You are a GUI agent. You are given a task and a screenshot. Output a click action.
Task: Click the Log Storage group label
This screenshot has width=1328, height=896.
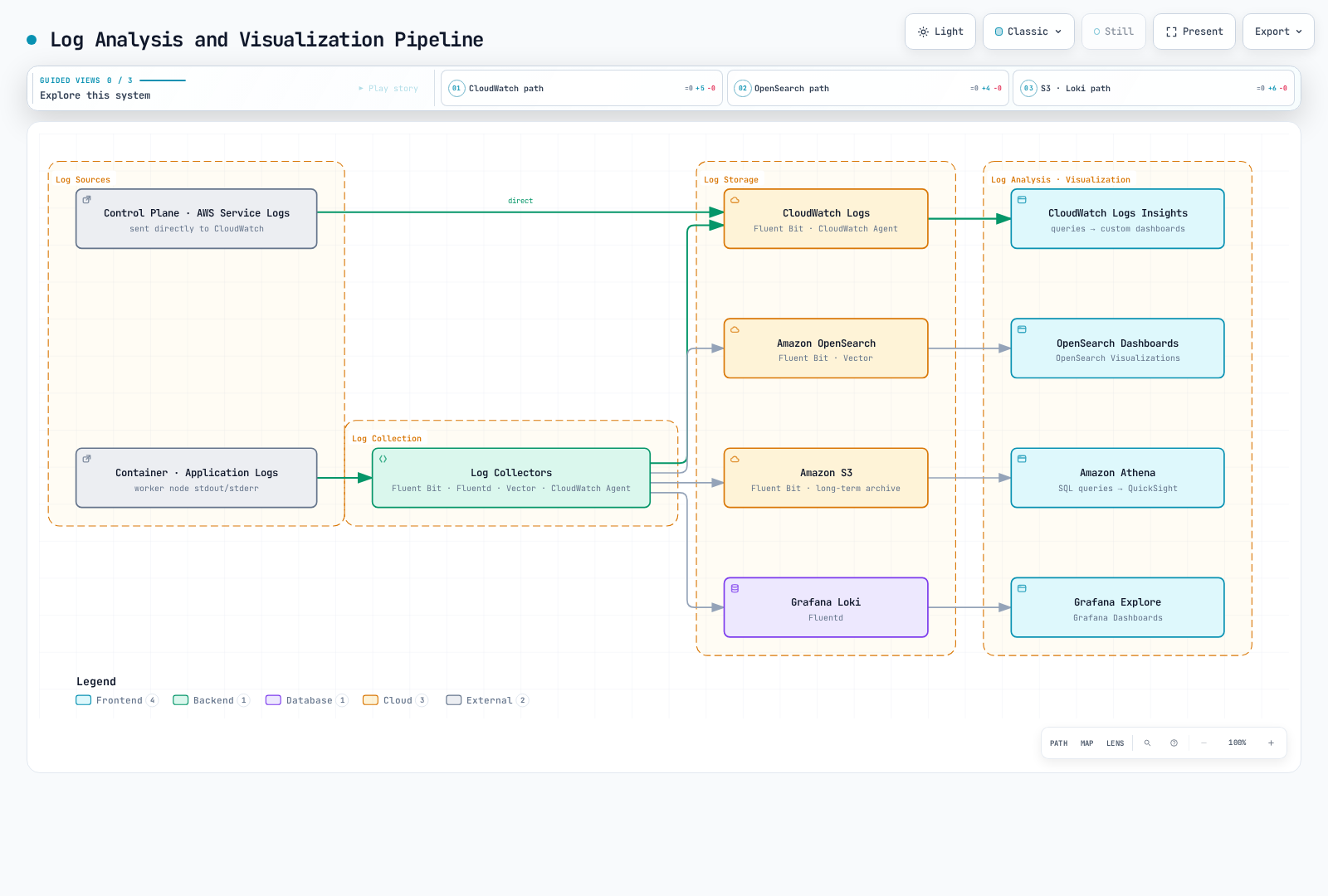(731, 180)
